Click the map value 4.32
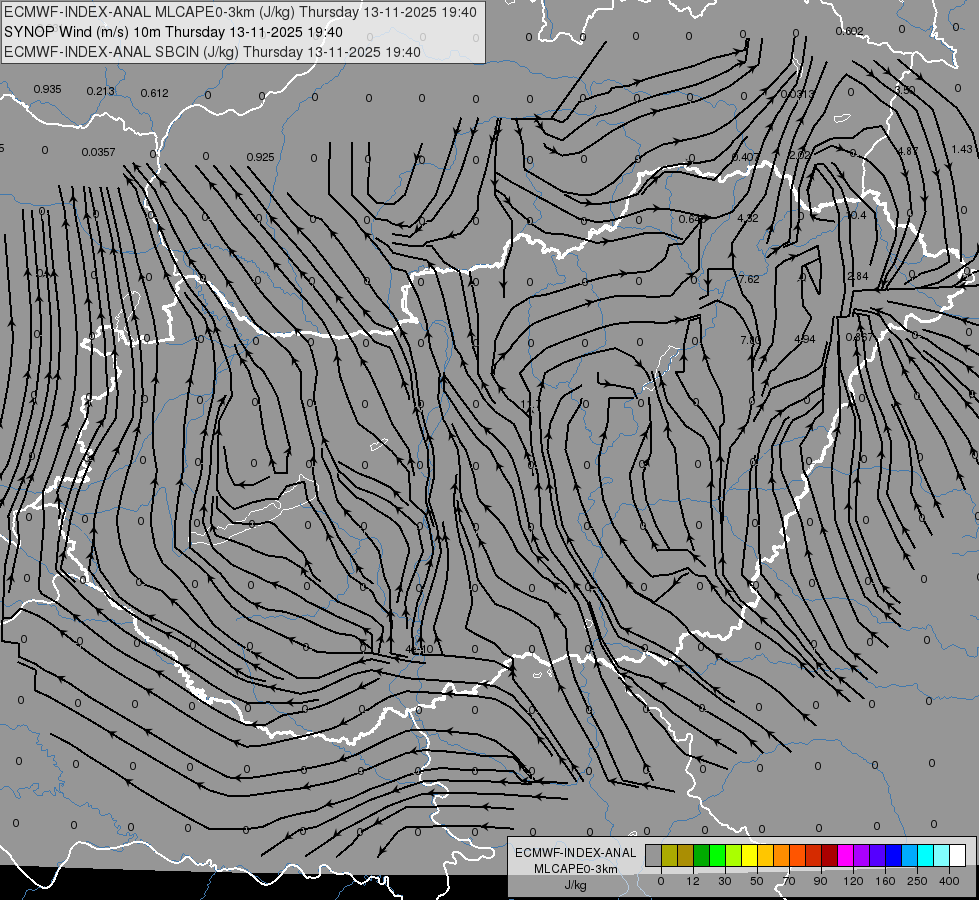The height and width of the screenshot is (900, 979). point(748,218)
